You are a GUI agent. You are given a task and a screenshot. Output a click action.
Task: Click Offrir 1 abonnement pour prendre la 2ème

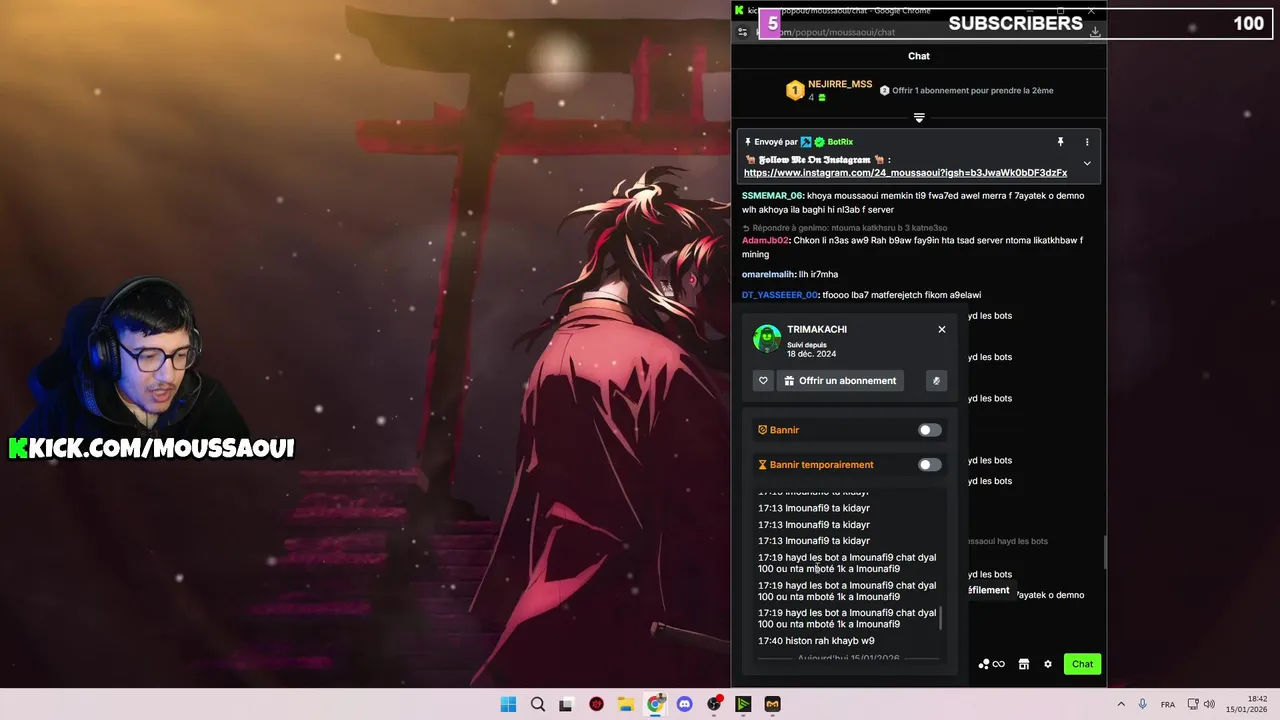coord(966,90)
